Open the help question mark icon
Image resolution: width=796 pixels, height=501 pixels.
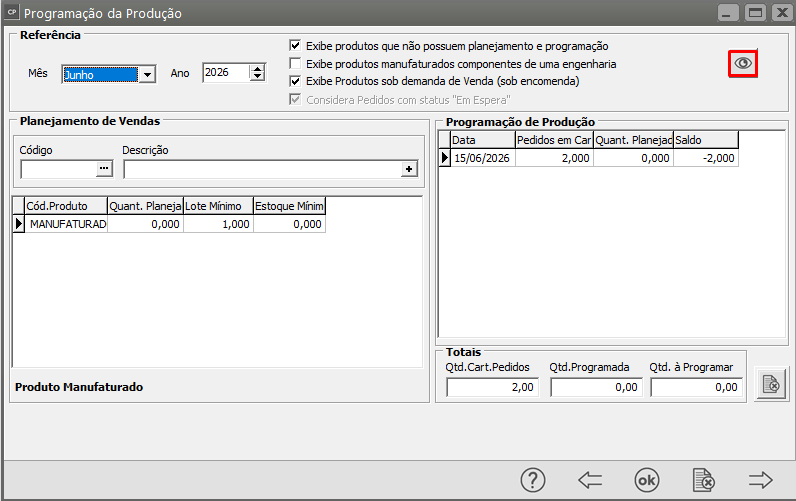pos(533,480)
